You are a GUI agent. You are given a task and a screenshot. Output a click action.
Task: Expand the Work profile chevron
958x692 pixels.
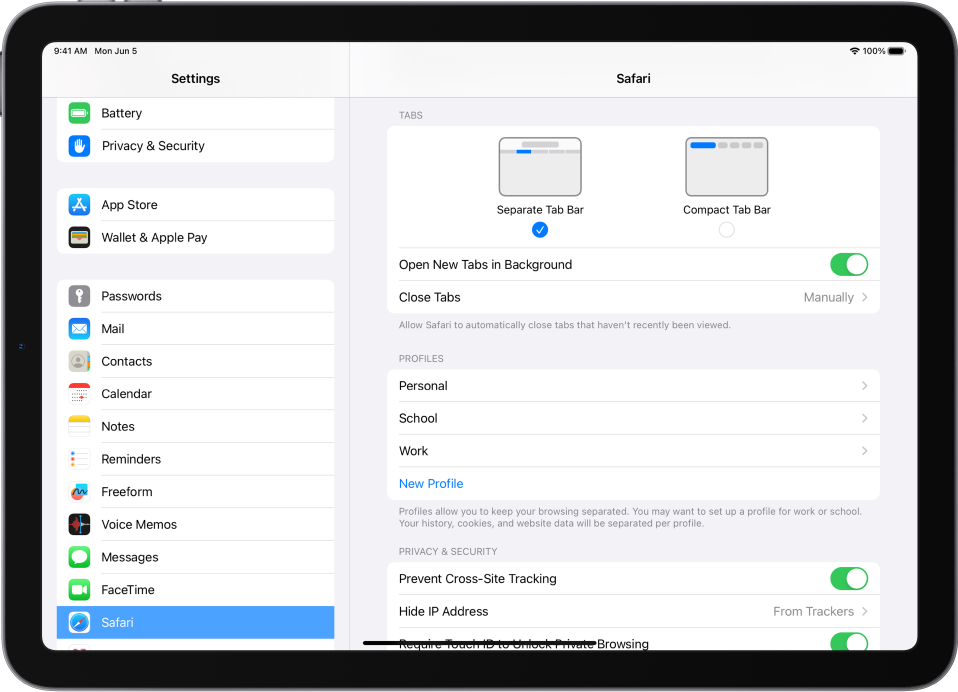click(865, 451)
